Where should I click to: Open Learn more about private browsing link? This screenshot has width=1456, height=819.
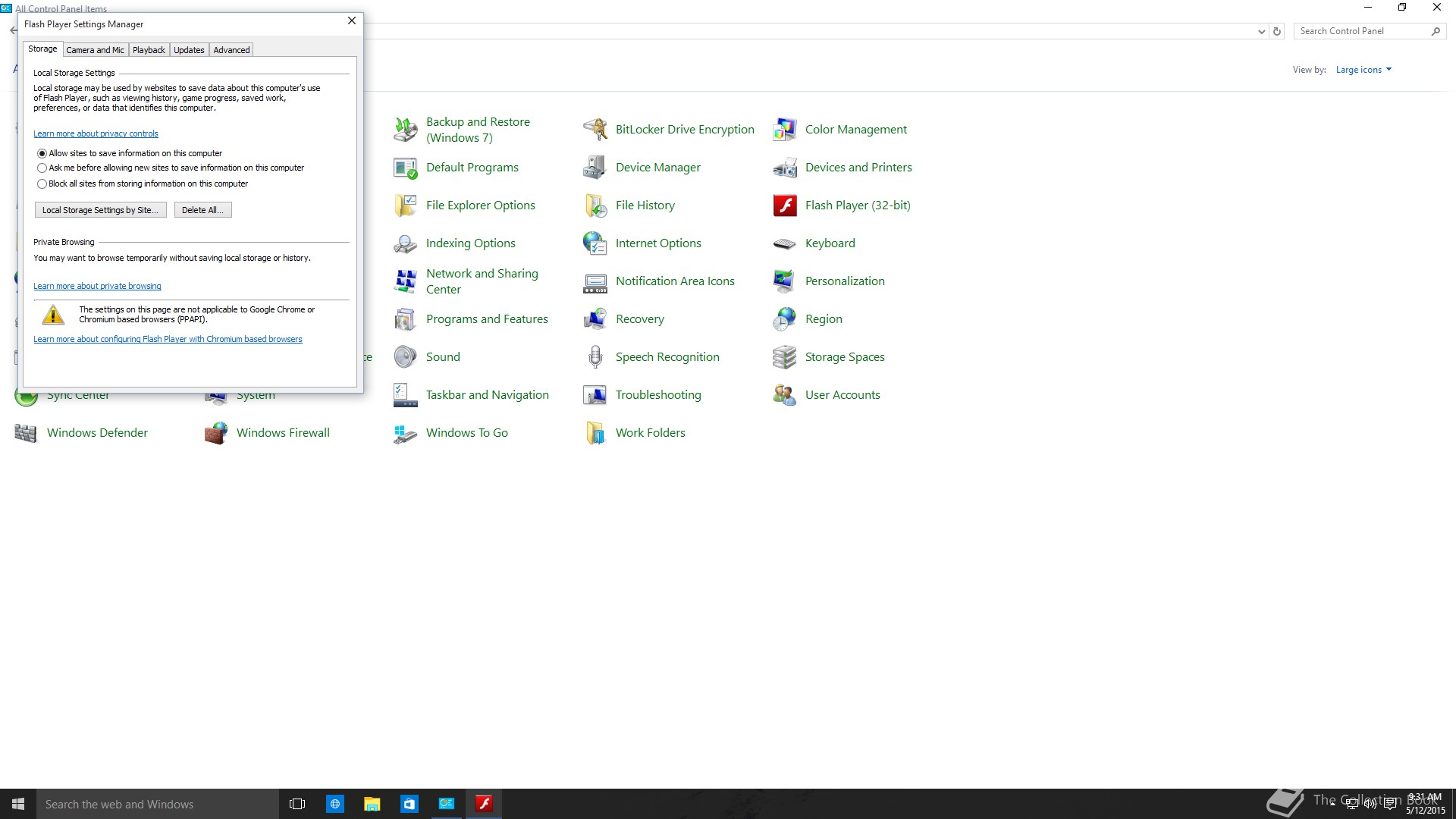(x=97, y=286)
